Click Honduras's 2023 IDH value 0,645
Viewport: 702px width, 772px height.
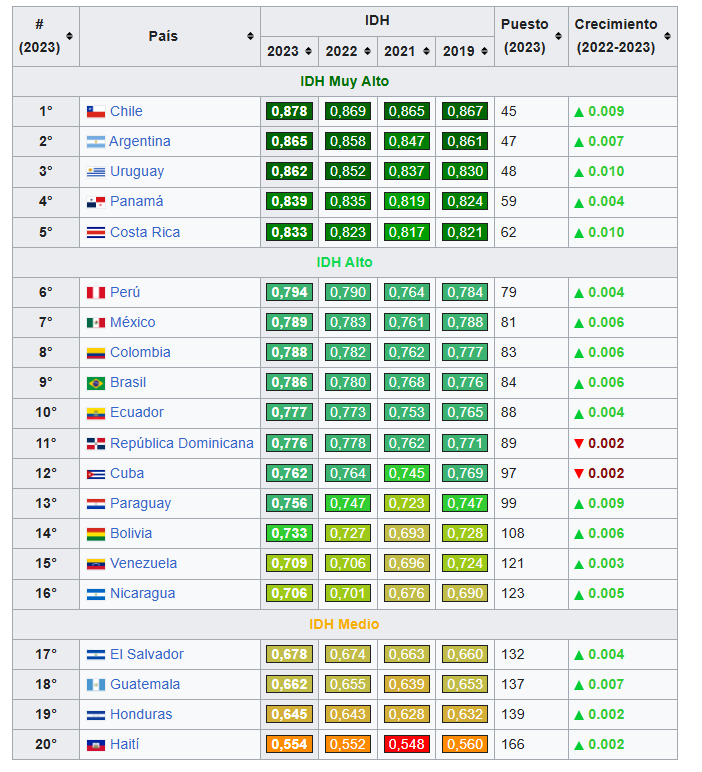coord(289,715)
